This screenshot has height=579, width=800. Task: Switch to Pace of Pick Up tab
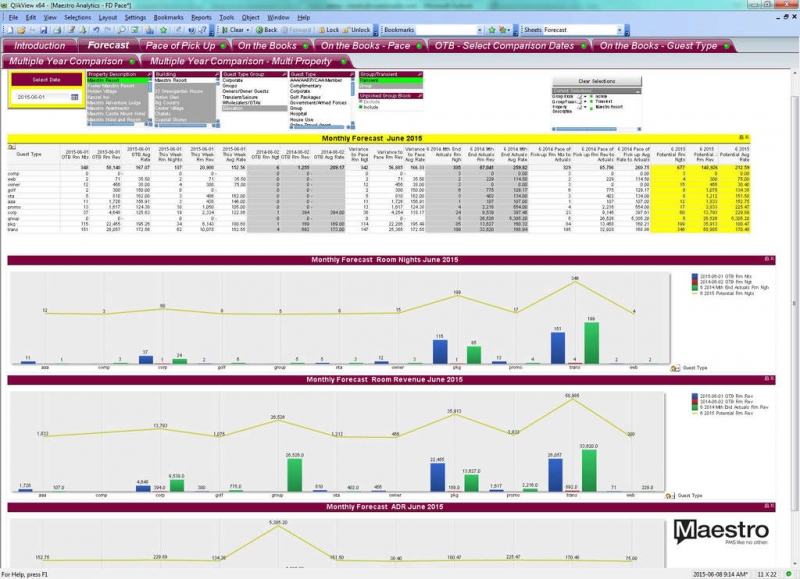(184, 45)
